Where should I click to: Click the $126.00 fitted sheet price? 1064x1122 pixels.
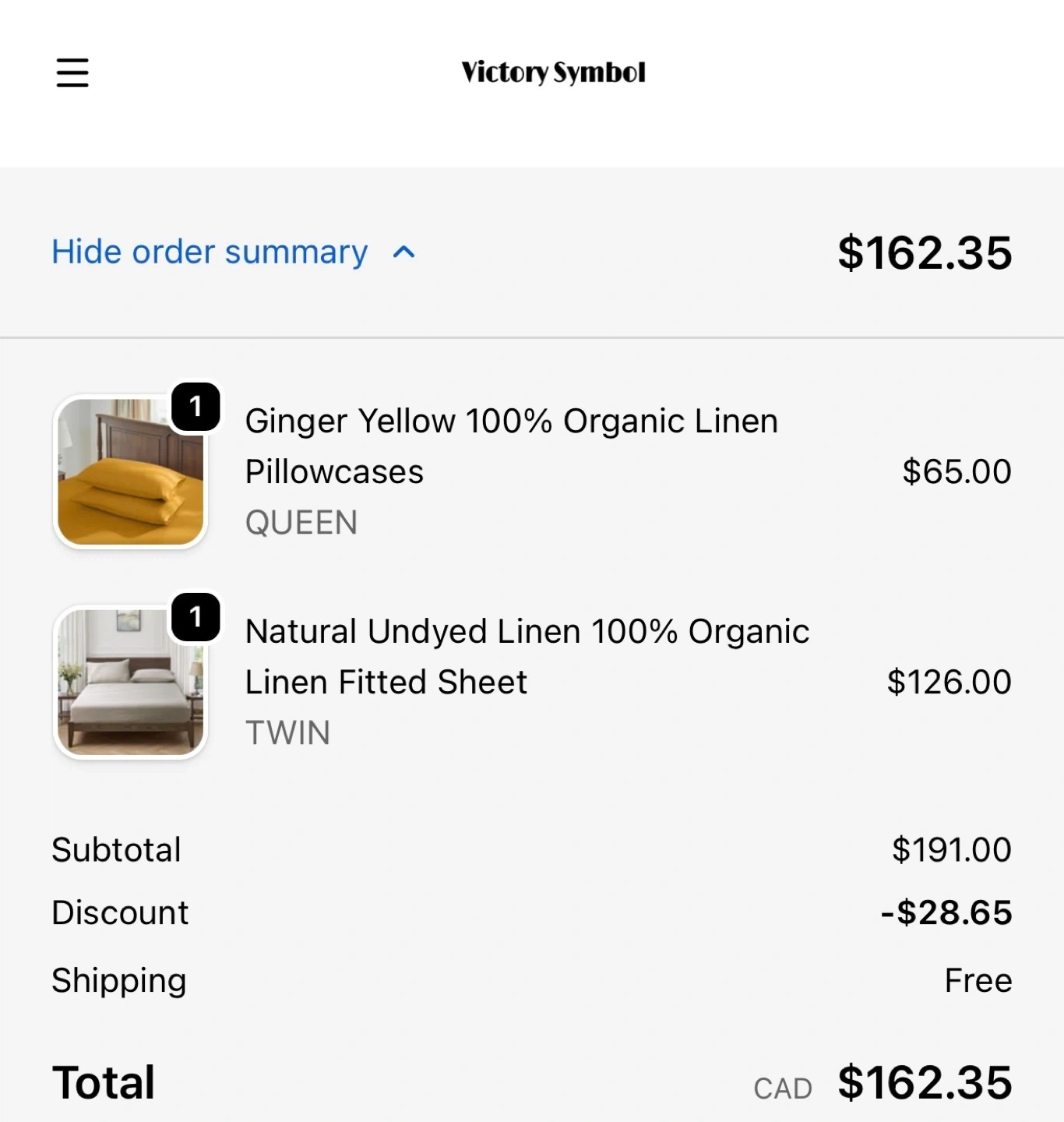949,682
